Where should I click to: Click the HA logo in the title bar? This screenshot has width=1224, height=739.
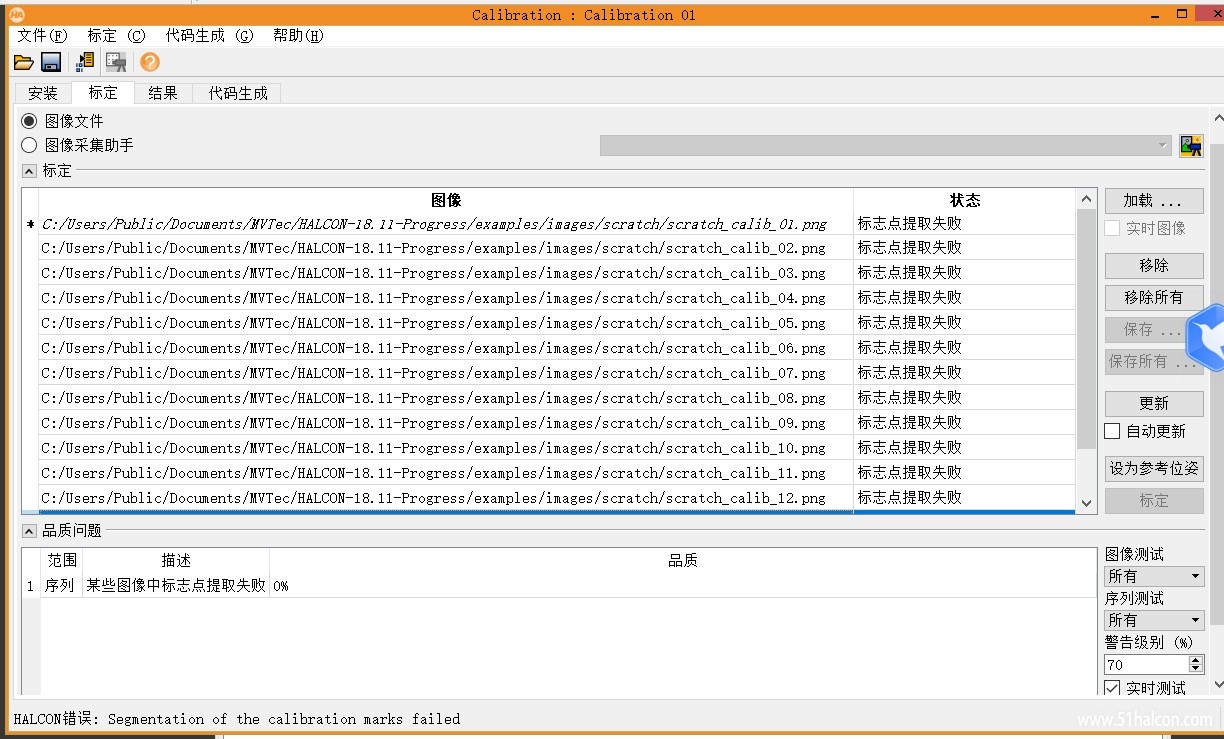tap(17, 14)
